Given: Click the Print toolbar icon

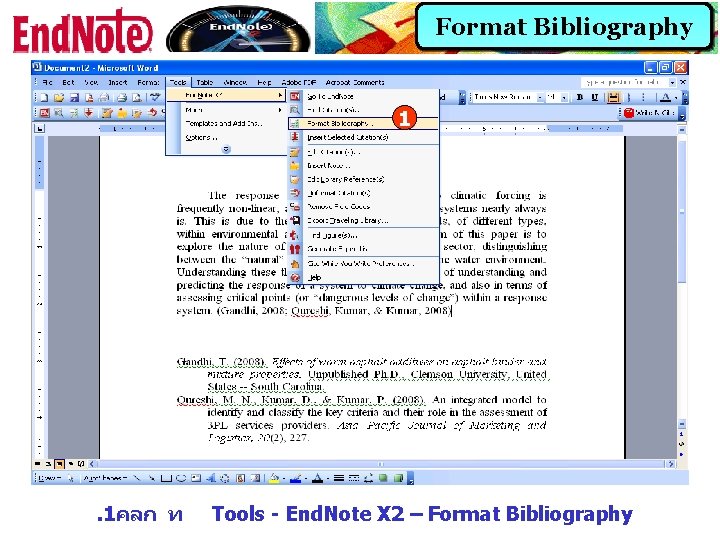Looking at the screenshot, I should point(122,97).
